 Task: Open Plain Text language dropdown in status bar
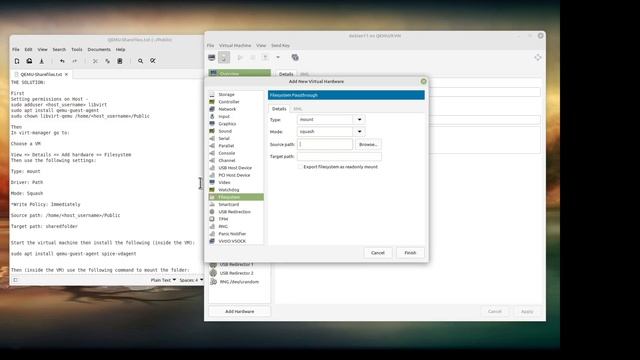163,280
